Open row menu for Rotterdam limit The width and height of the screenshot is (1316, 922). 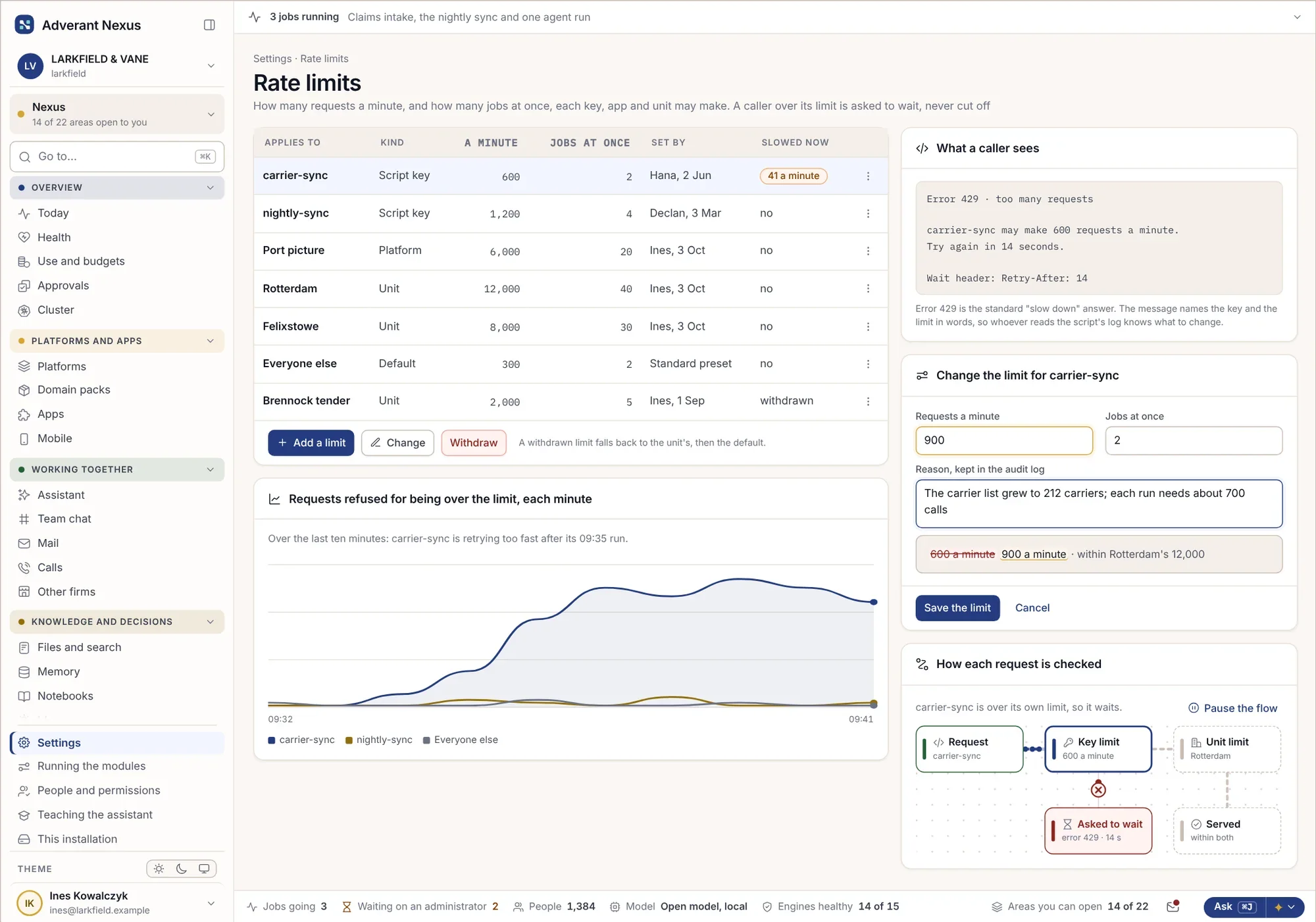click(868, 289)
